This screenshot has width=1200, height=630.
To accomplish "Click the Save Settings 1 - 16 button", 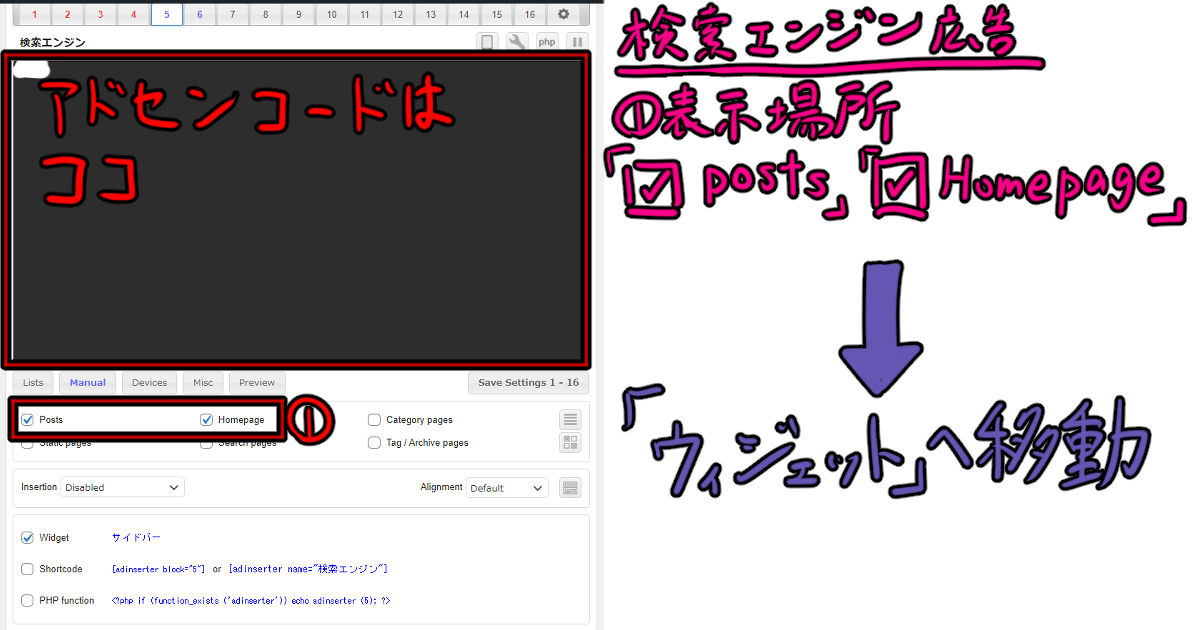I will [528, 382].
